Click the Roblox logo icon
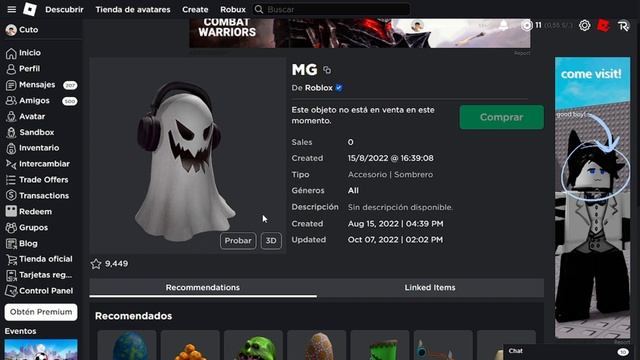 coord(30,9)
